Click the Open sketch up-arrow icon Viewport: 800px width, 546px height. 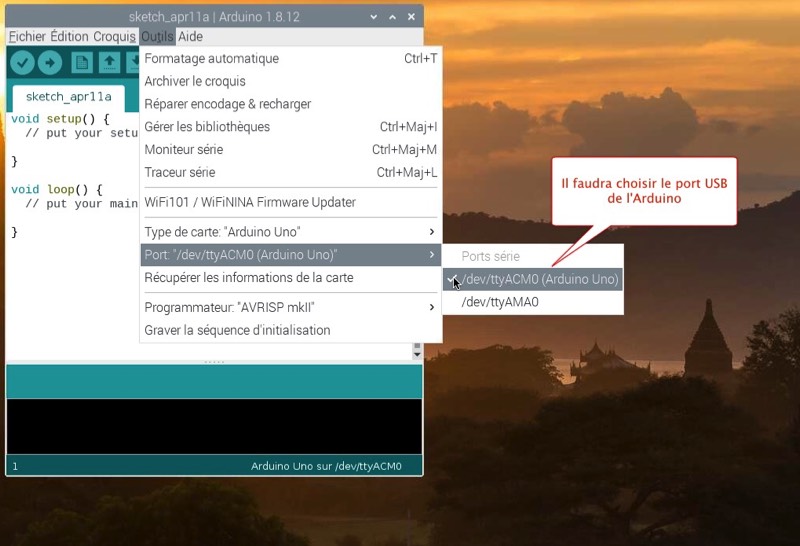[x=109, y=62]
